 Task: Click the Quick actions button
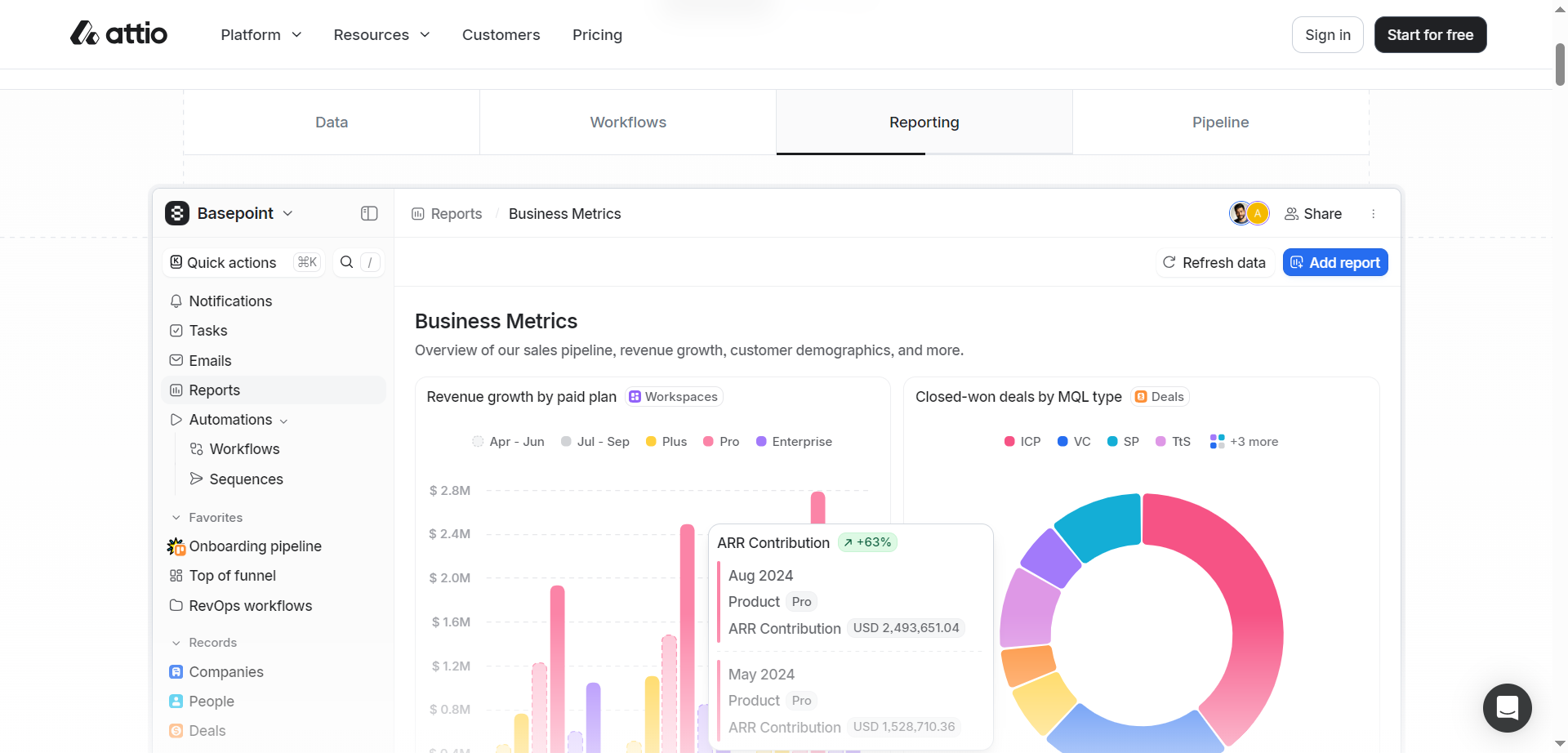(x=243, y=262)
